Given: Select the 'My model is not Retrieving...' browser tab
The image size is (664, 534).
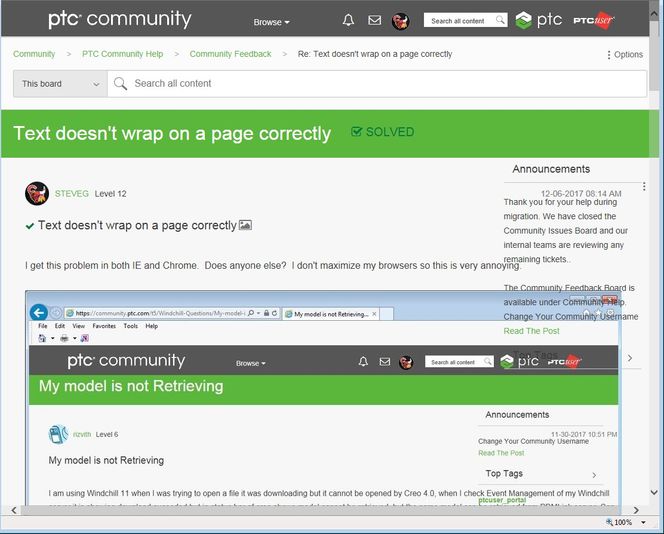Looking at the screenshot, I should (x=331, y=314).
